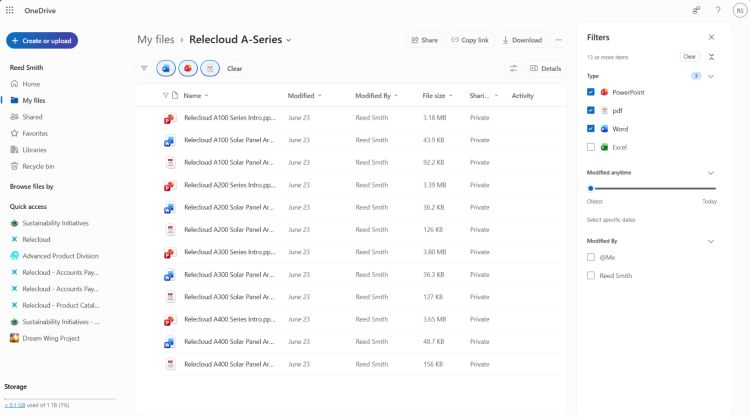This screenshot has width=750, height=417.
Task: Click Create or upload button
Action: 42,41
